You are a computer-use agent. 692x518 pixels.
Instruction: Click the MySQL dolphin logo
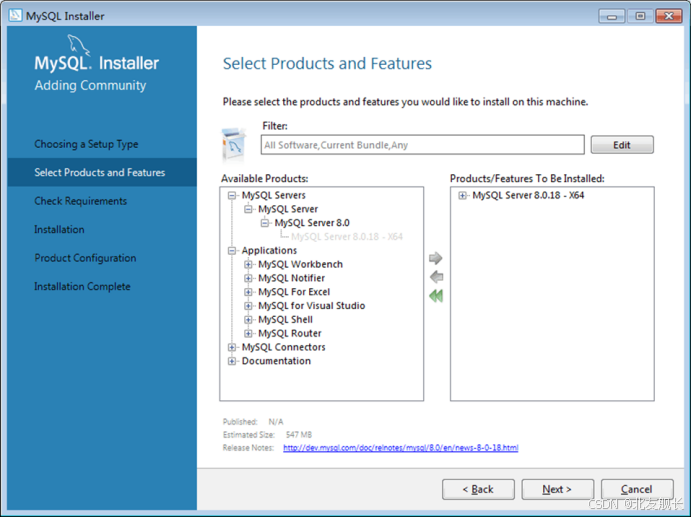(79, 45)
